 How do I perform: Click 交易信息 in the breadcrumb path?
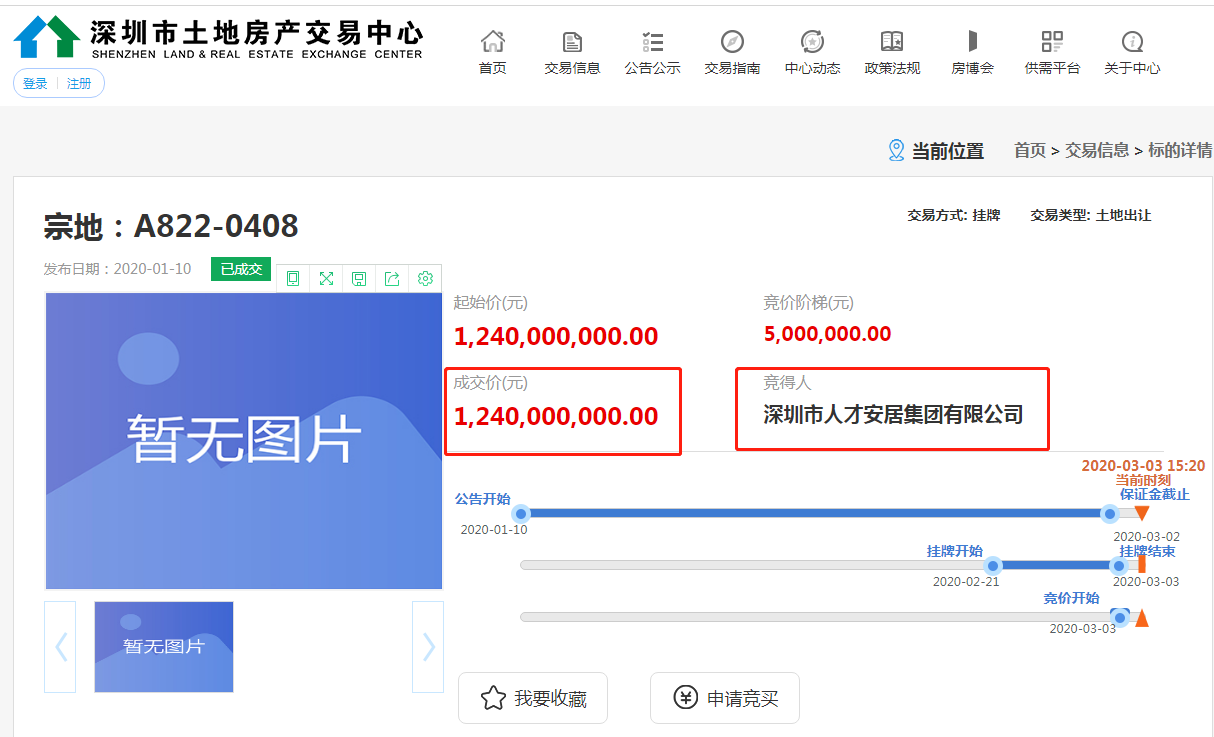click(x=1097, y=150)
